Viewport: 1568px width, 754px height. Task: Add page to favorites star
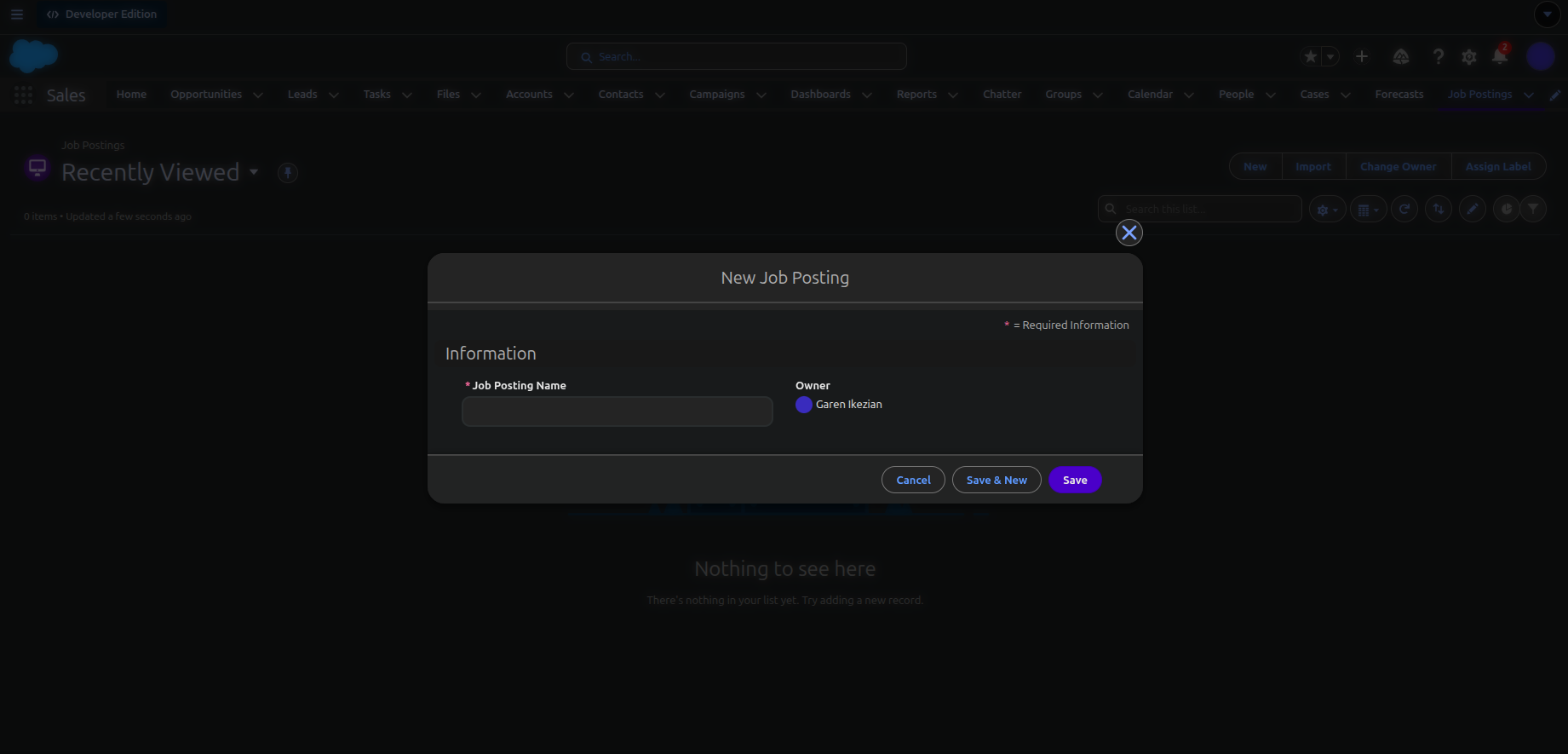[1310, 57]
